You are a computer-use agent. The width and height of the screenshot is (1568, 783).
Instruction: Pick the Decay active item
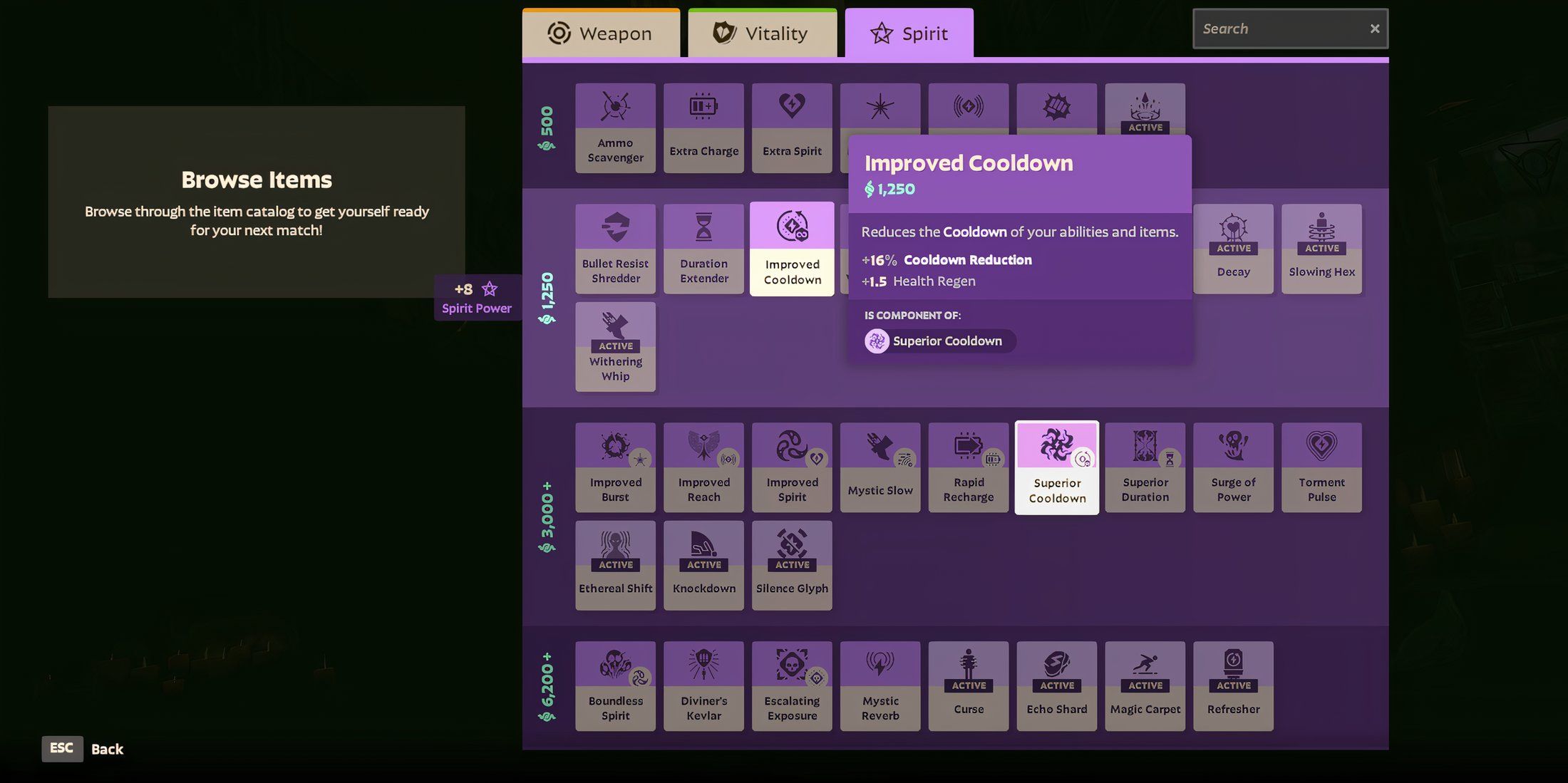pos(1233,249)
